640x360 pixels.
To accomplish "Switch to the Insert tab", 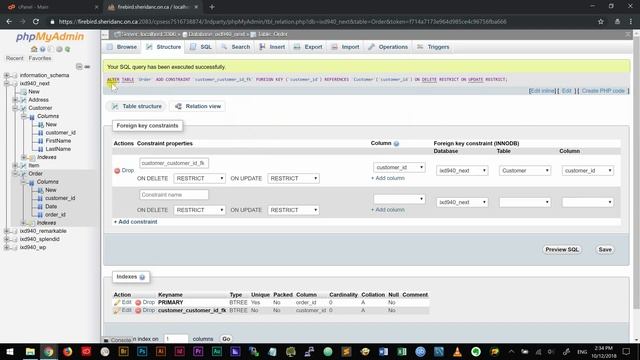I will [272, 47].
